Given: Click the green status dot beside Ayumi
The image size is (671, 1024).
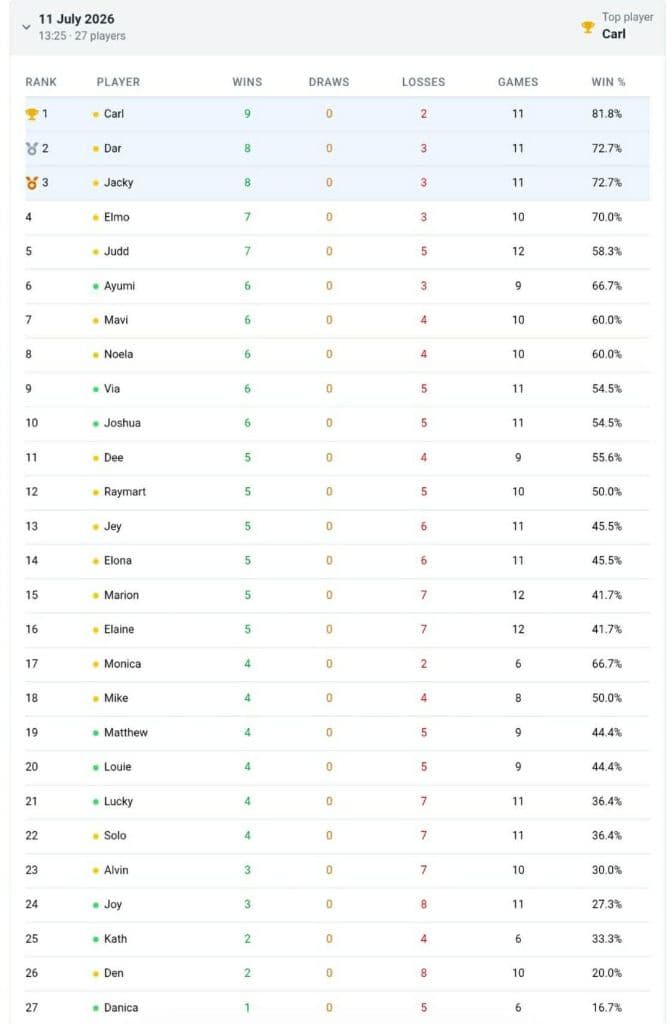Looking at the screenshot, I should point(96,286).
